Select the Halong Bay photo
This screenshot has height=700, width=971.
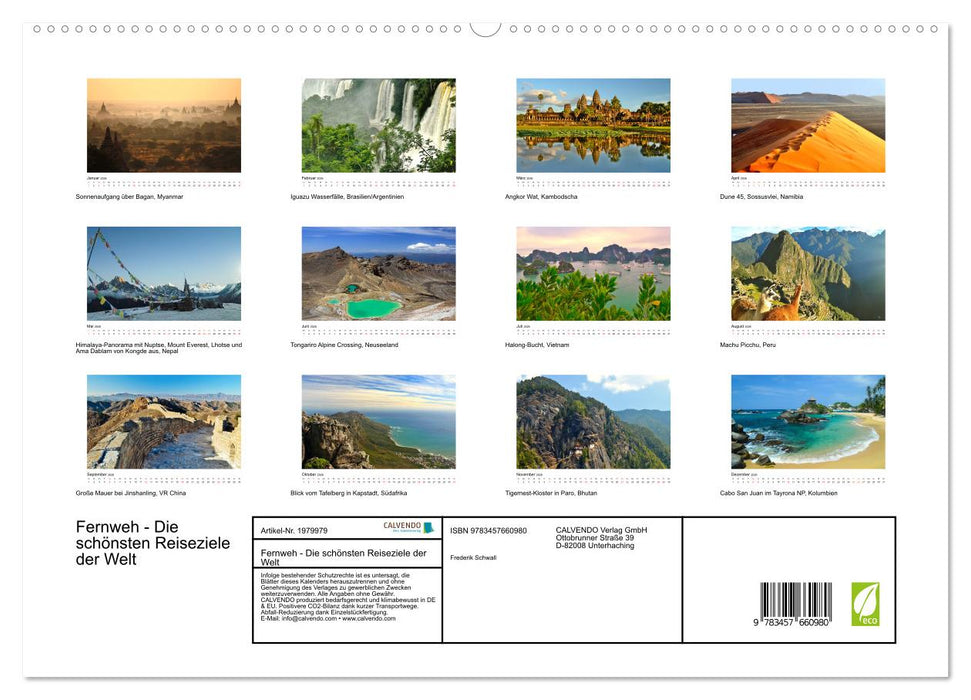593,273
